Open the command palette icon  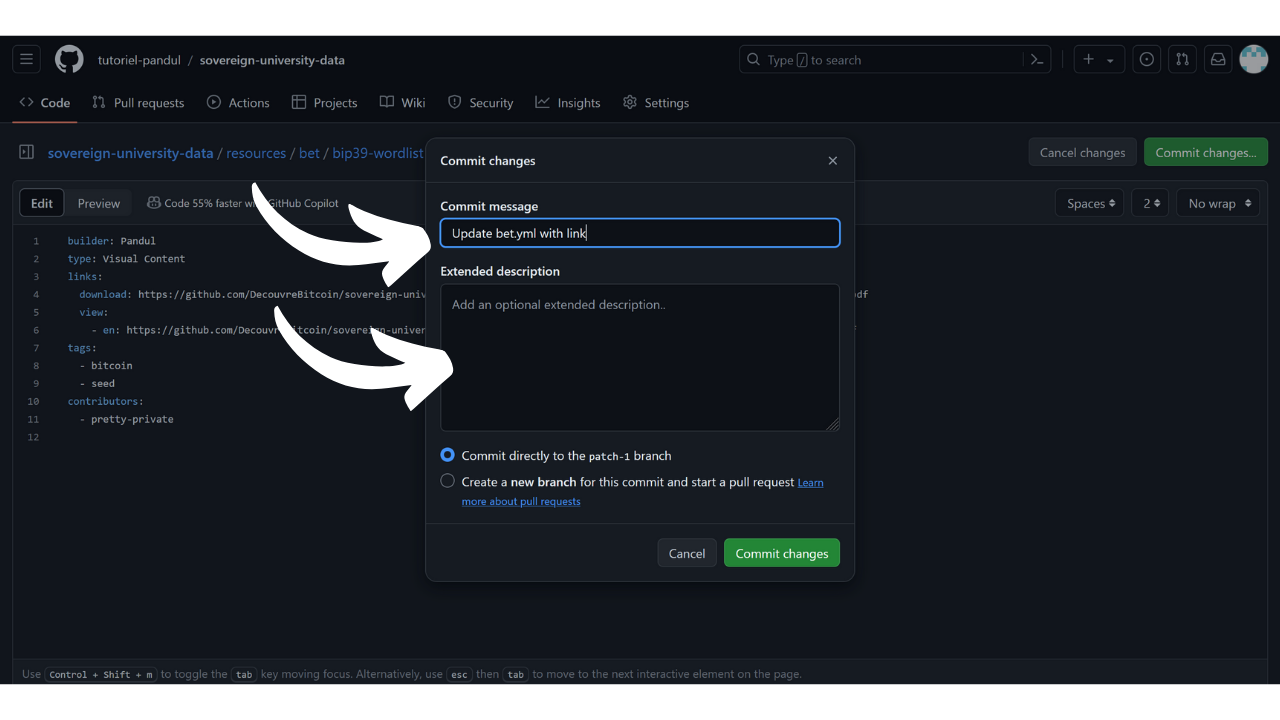[1037, 60]
